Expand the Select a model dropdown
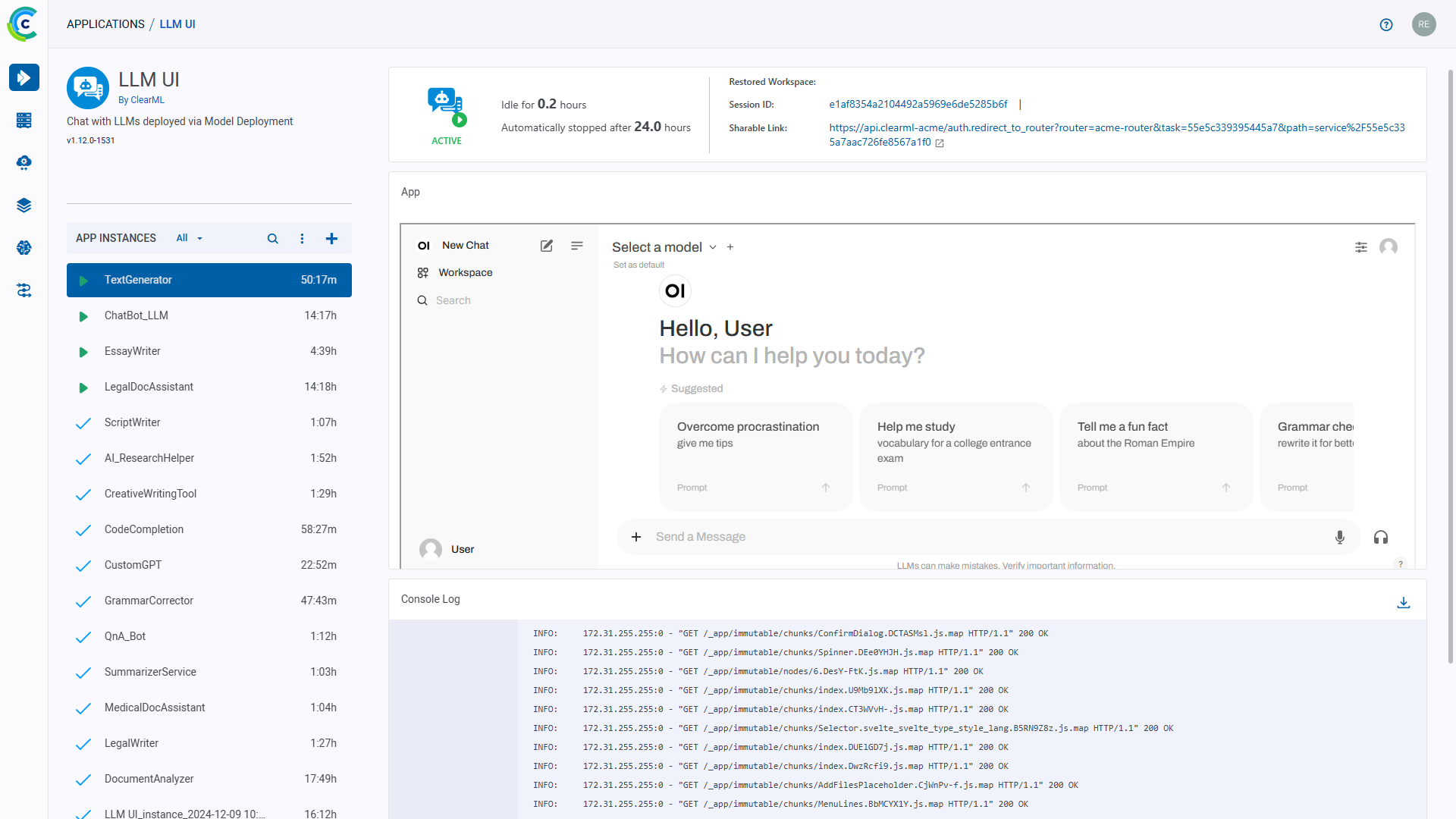This screenshot has height=819, width=1456. coord(664,246)
